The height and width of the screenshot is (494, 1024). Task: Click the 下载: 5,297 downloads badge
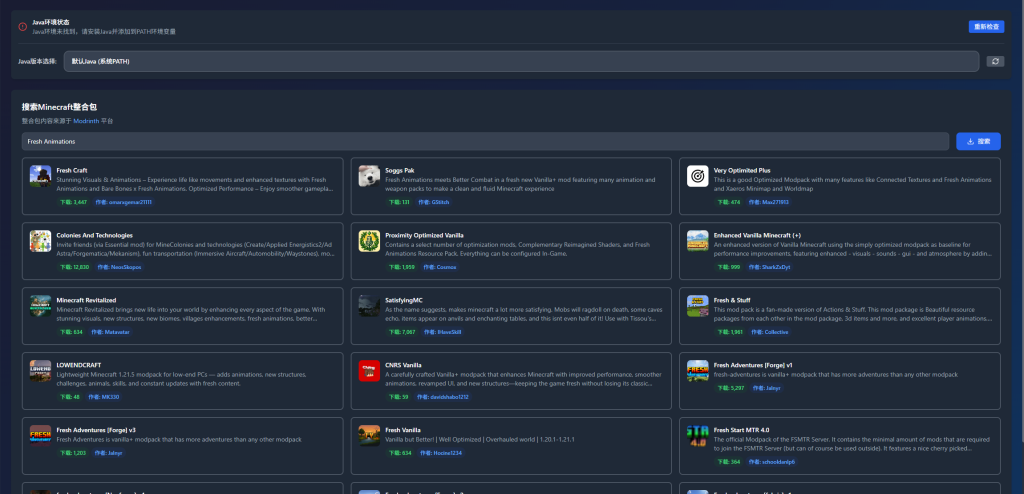730,387
